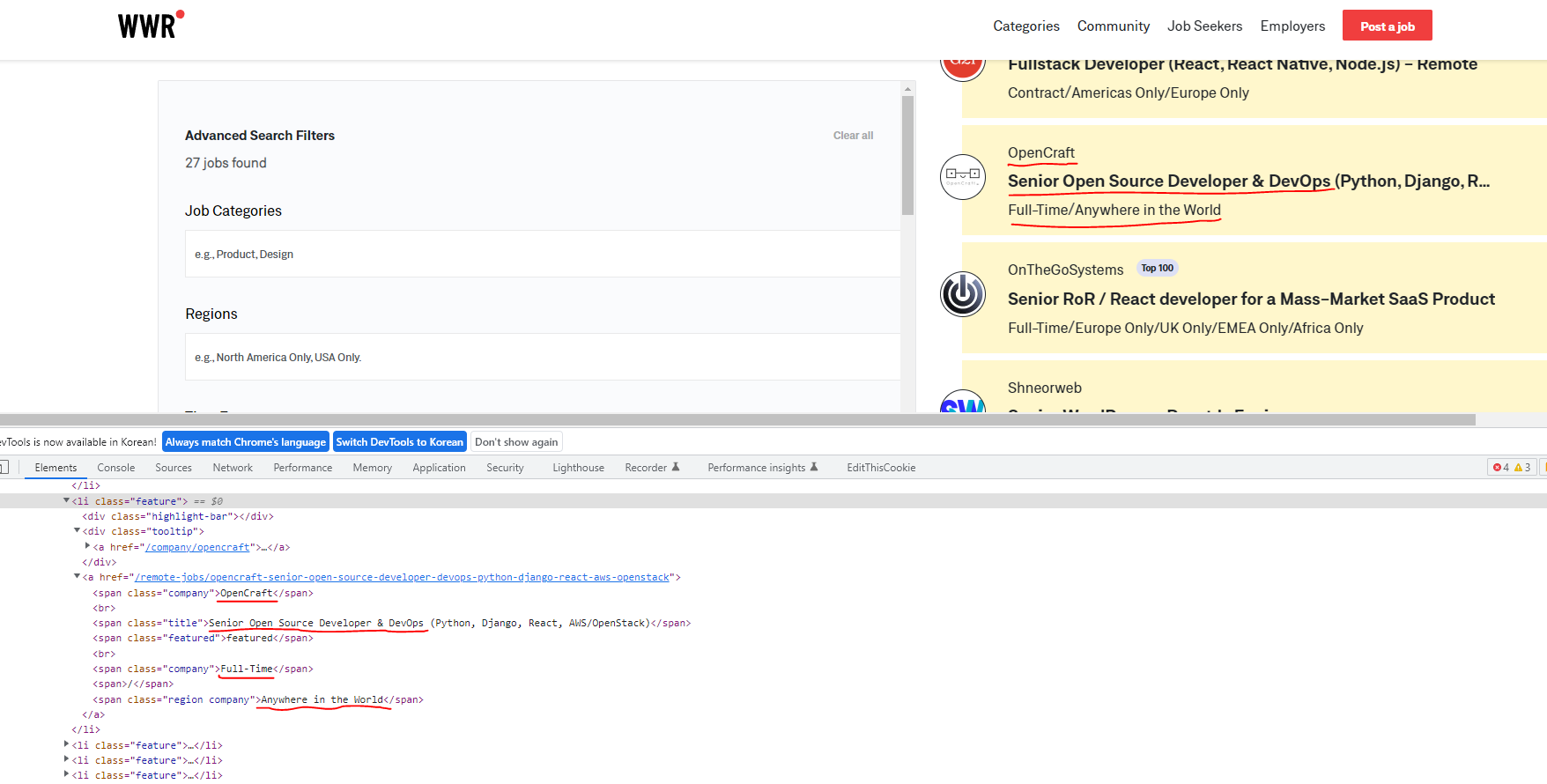Switch to the EditThisCookie tab
Viewport: 1547px width, 784px height.
(881, 468)
